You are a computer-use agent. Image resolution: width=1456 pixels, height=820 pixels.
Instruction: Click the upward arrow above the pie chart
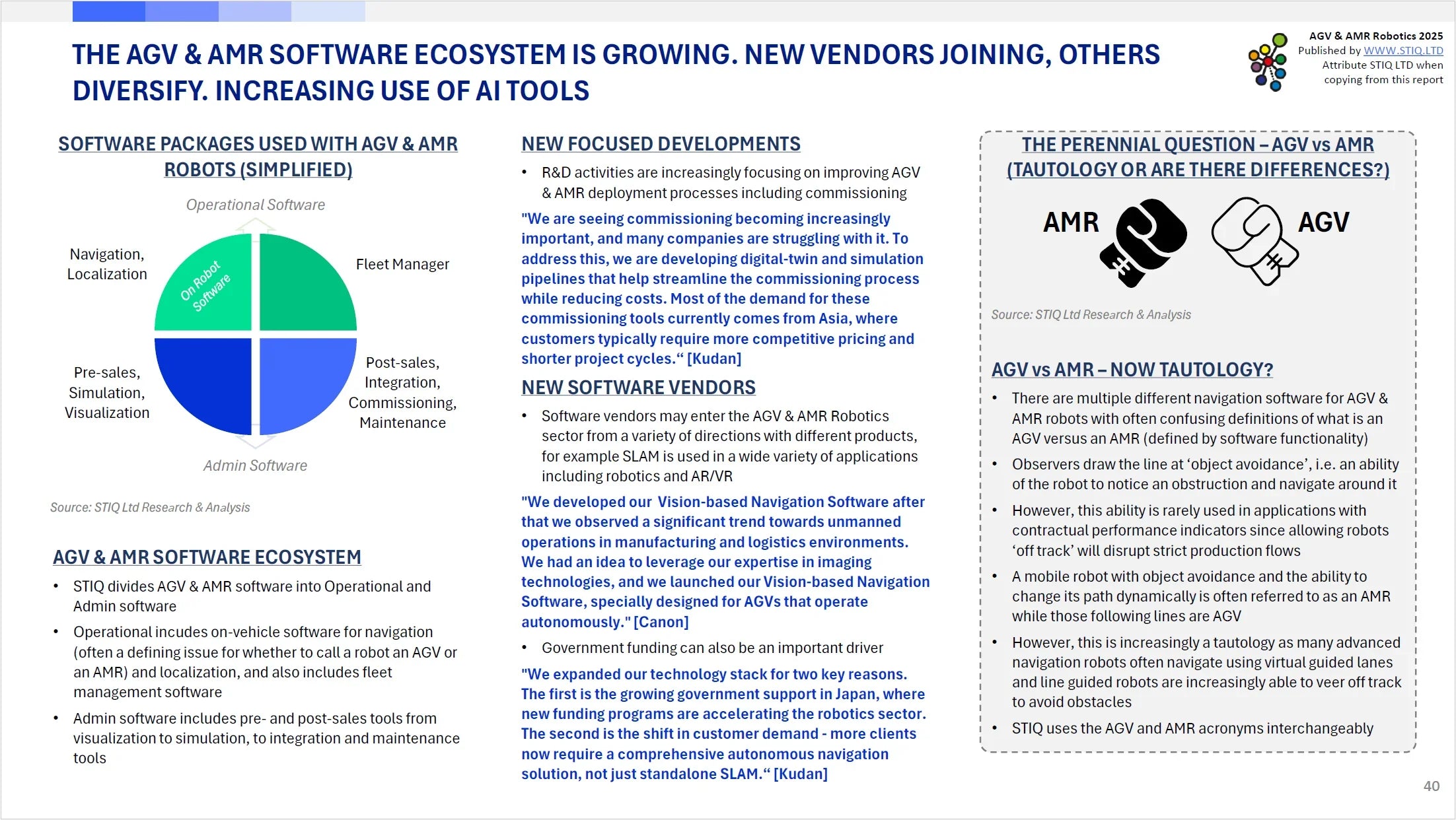tap(255, 225)
